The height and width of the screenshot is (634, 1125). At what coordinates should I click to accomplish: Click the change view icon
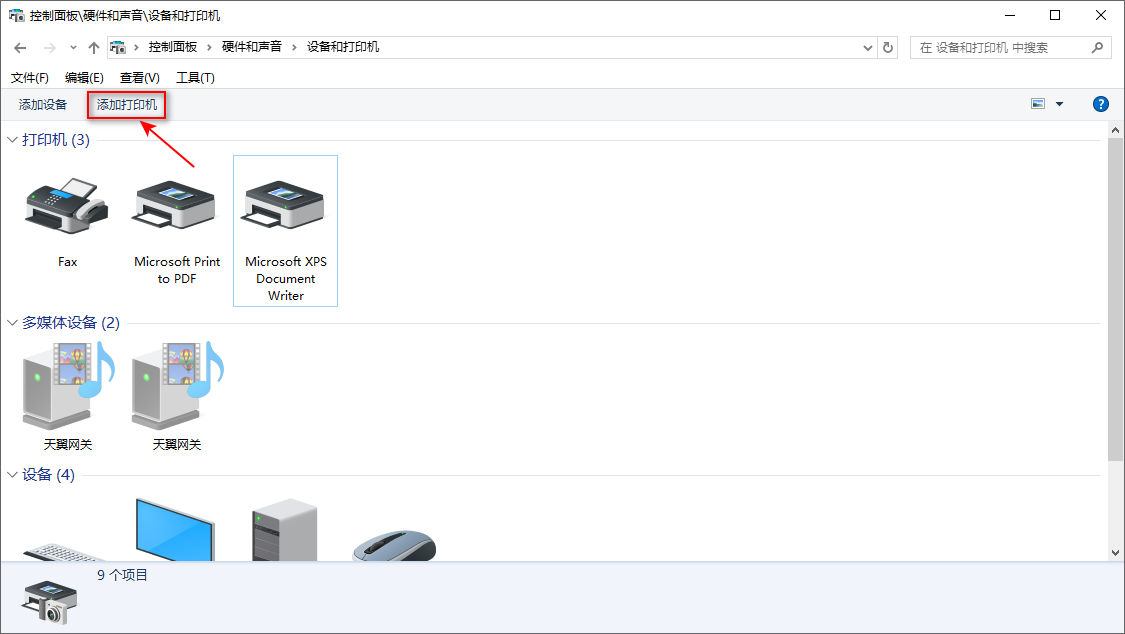(1037, 104)
